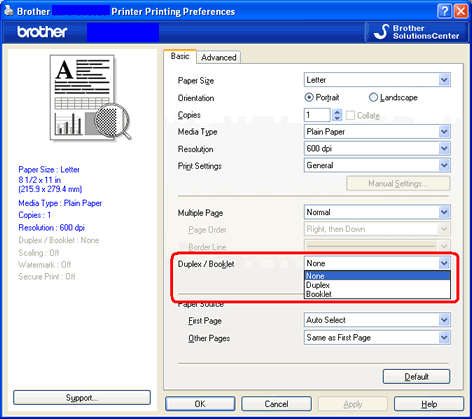Open the disabled Page Order dropdown
472x419 pixels.
click(x=377, y=229)
